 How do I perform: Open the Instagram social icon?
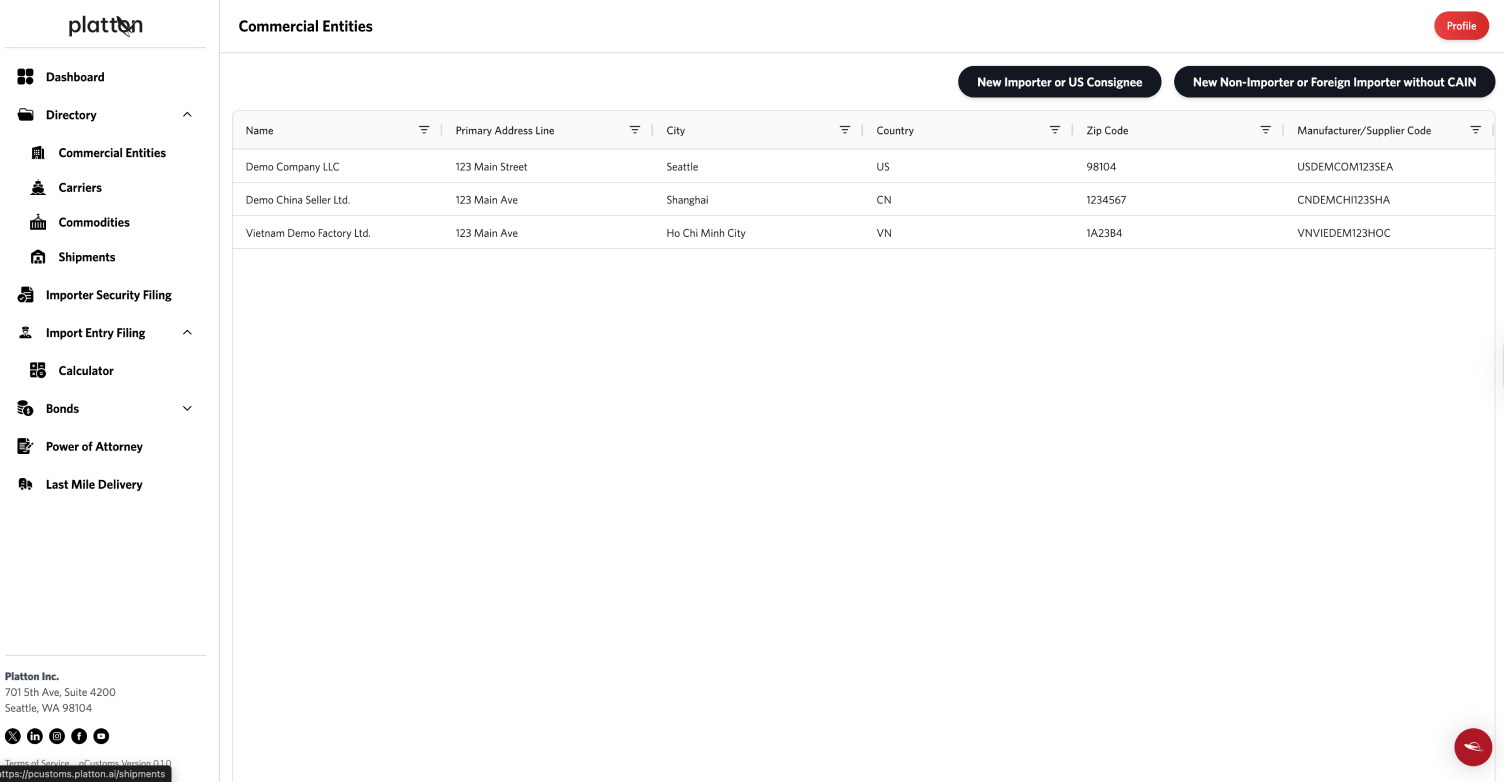(x=57, y=736)
